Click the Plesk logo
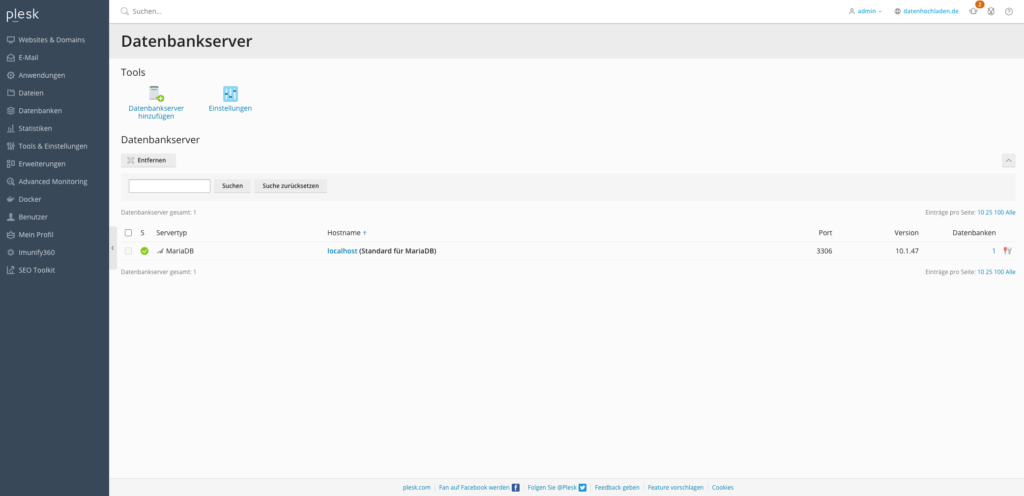This screenshot has height=496, width=1024. (x=23, y=15)
